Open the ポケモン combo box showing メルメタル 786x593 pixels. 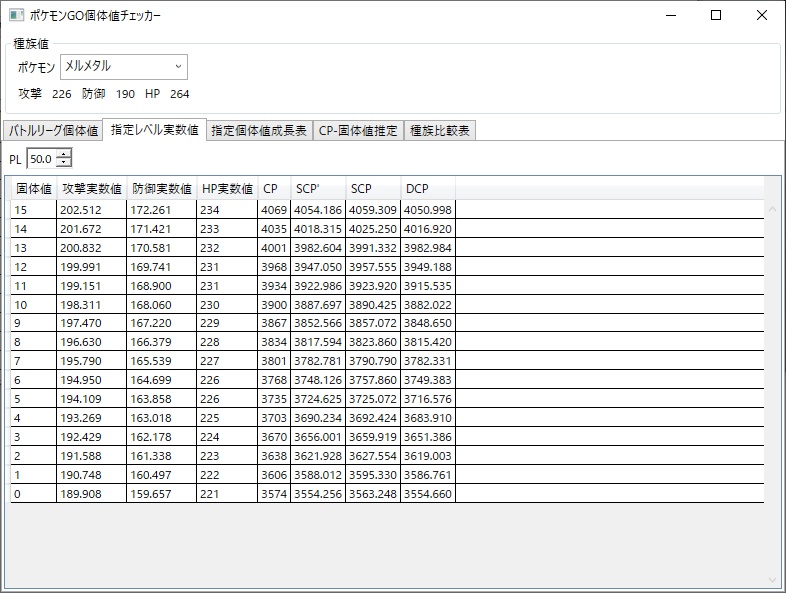pyautogui.click(x=124, y=67)
